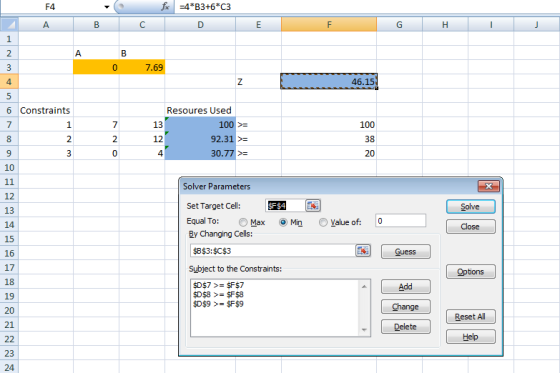Click the Guess button
Image resolution: width=560 pixels, height=373 pixels.
(405, 252)
